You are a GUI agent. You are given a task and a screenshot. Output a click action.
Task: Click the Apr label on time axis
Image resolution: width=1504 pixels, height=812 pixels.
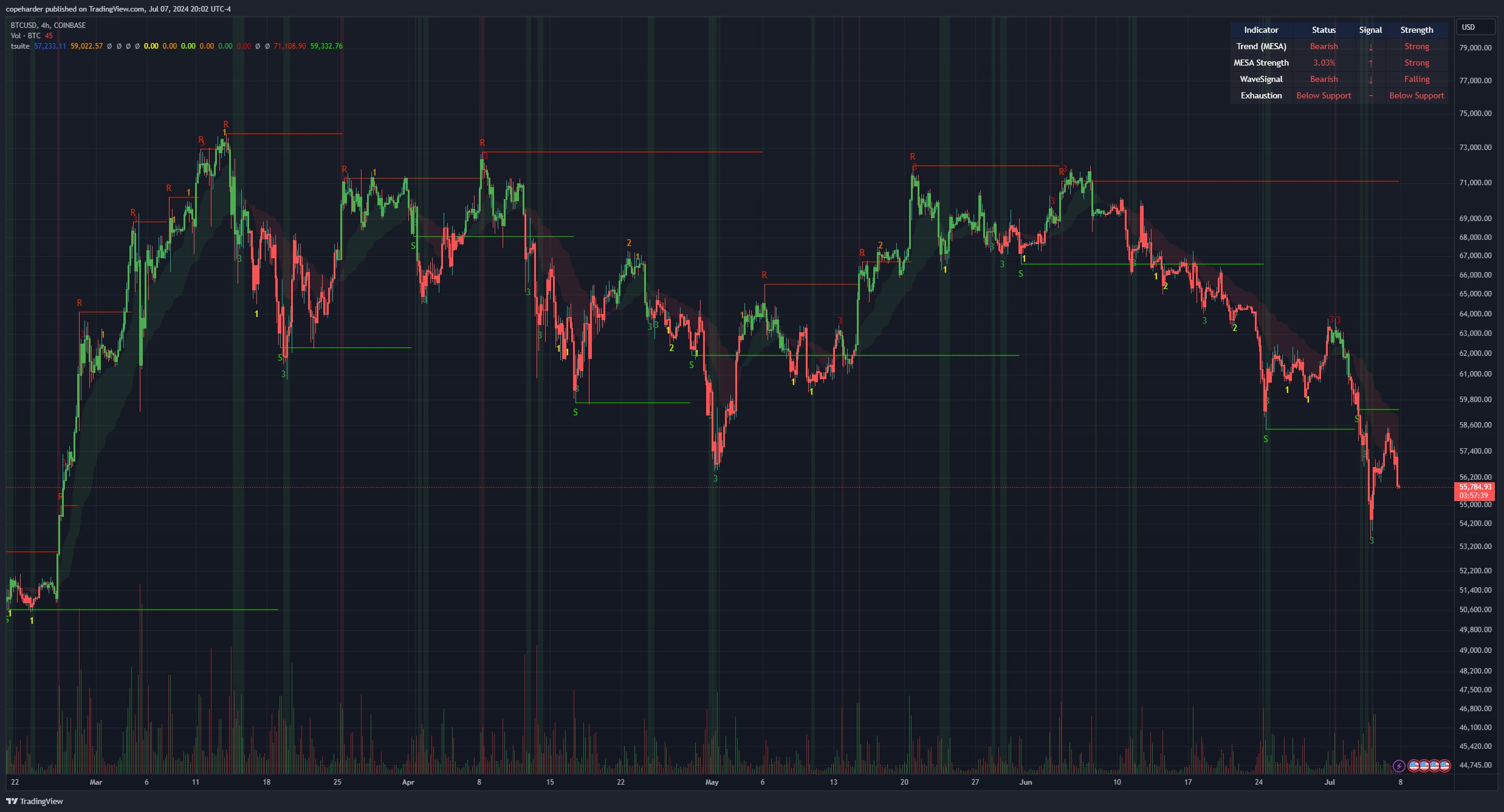(408, 782)
